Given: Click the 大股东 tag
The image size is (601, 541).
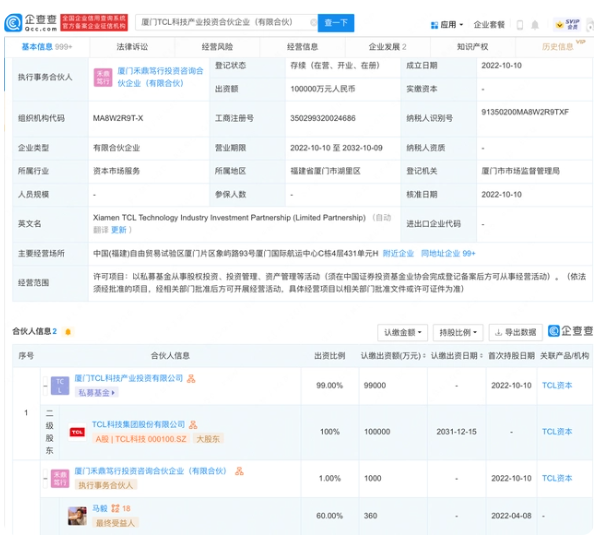Looking at the screenshot, I should tap(208, 439).
